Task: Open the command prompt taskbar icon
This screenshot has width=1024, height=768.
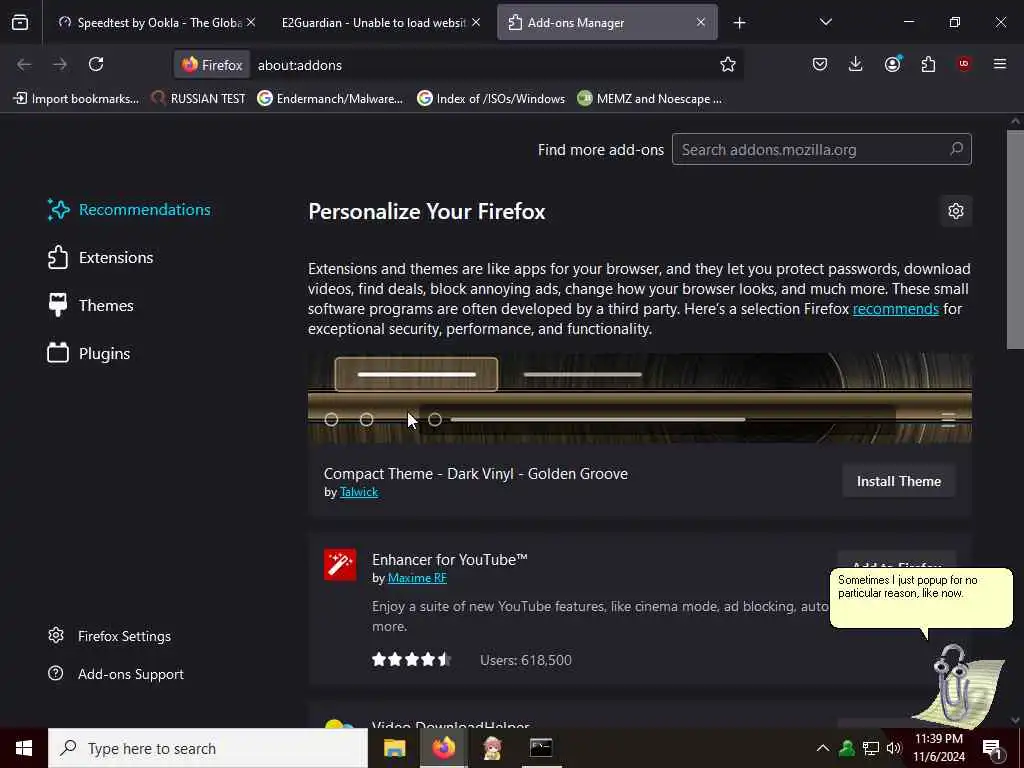Action: pyautogui.click(x=541, y=748)
